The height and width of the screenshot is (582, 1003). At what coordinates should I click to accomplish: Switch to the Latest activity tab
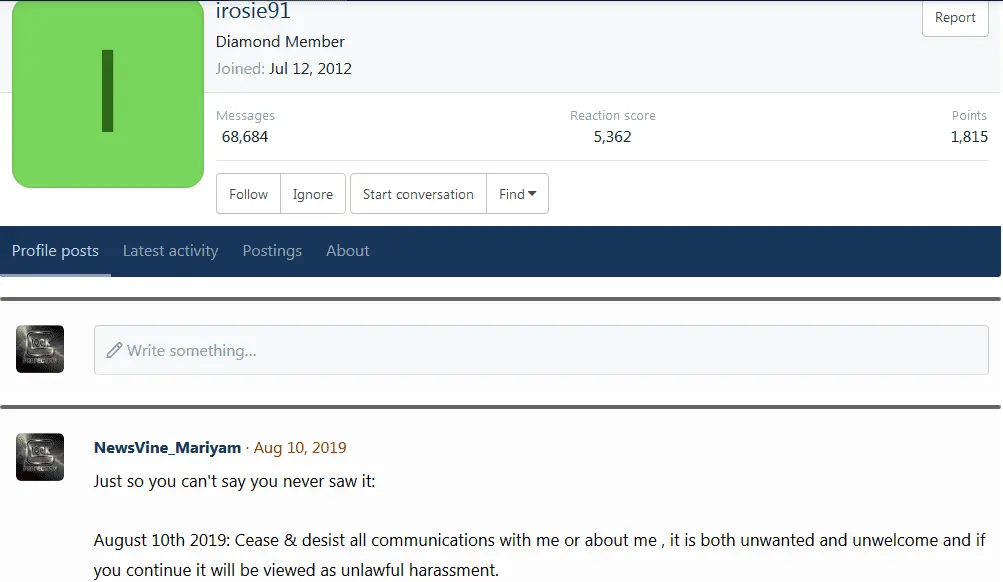170,251
